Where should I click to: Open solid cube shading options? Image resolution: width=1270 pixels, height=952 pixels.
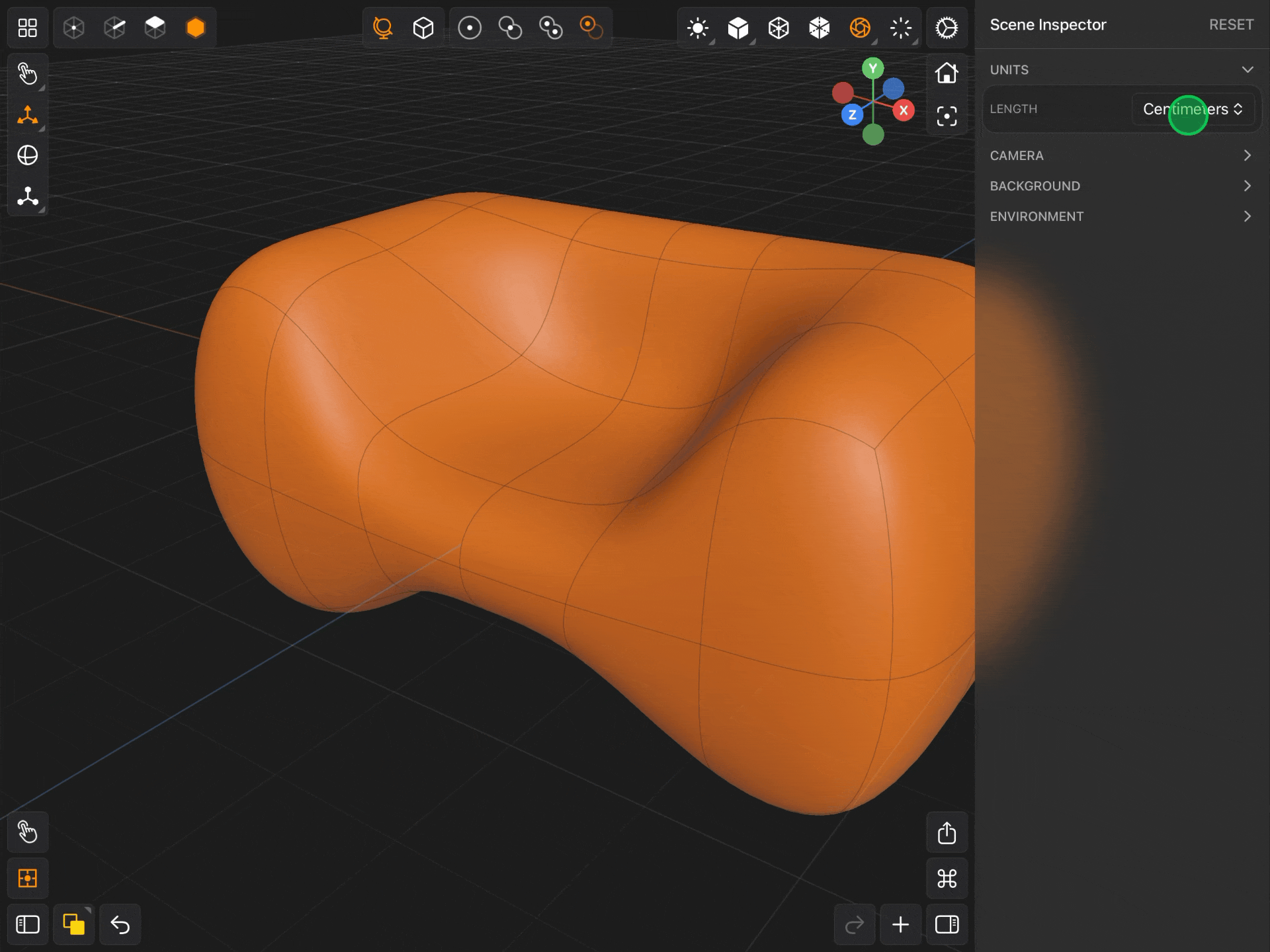click(x=738, y=28)
